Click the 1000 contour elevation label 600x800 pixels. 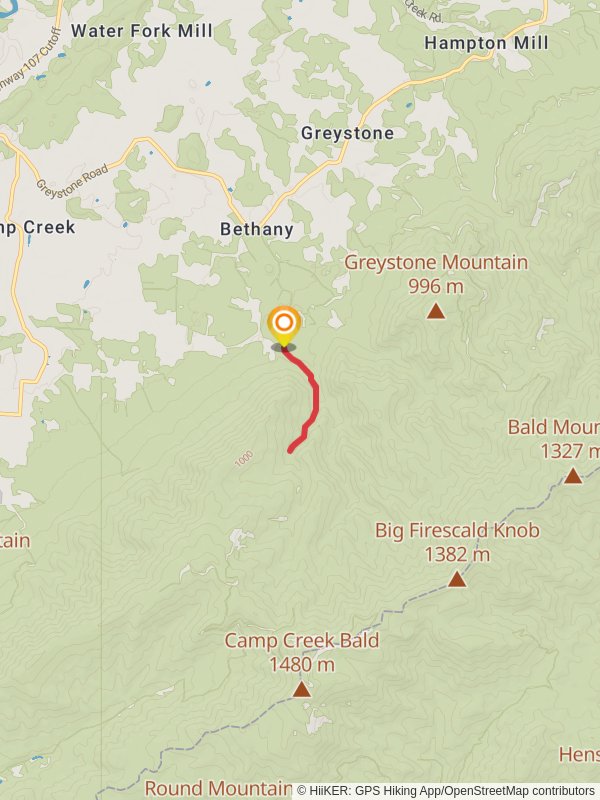244,459
